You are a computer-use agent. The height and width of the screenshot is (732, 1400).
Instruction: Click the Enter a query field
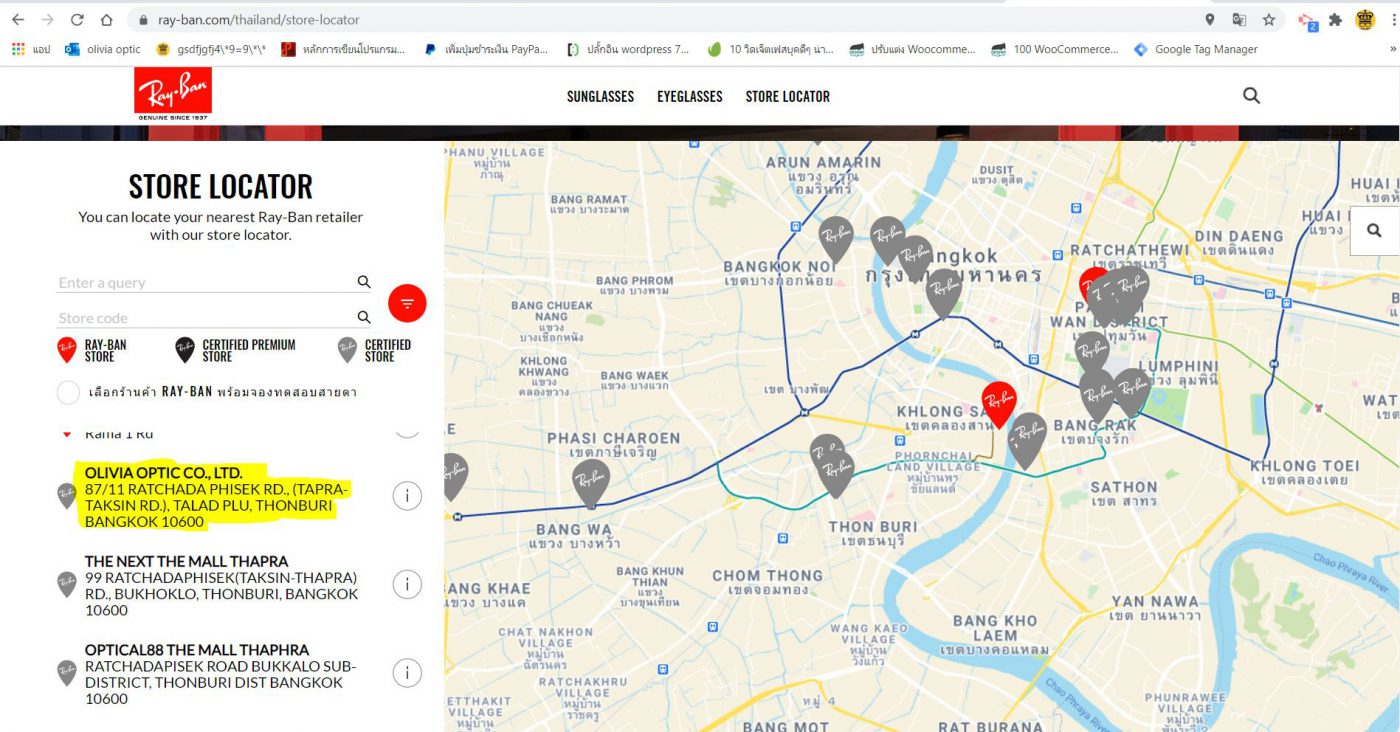pyautogui.click(x=206, y=283)
